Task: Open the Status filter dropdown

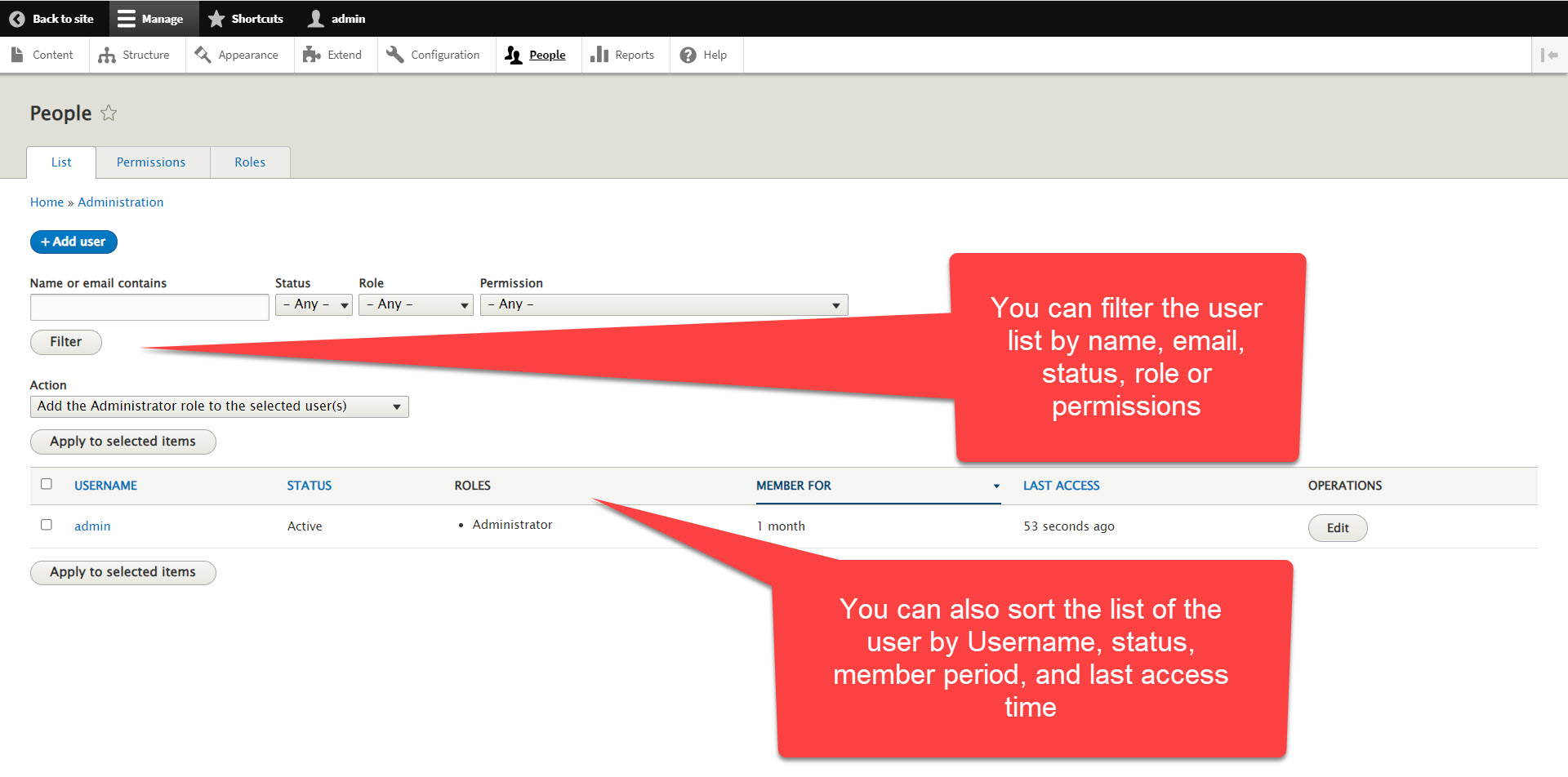Action: 314,304
